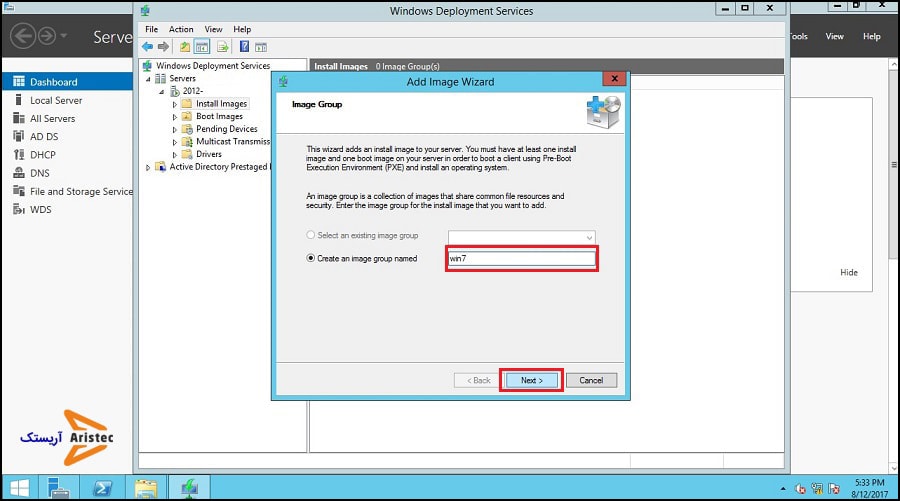Click the image group name text field

click(x=521, y=259)
